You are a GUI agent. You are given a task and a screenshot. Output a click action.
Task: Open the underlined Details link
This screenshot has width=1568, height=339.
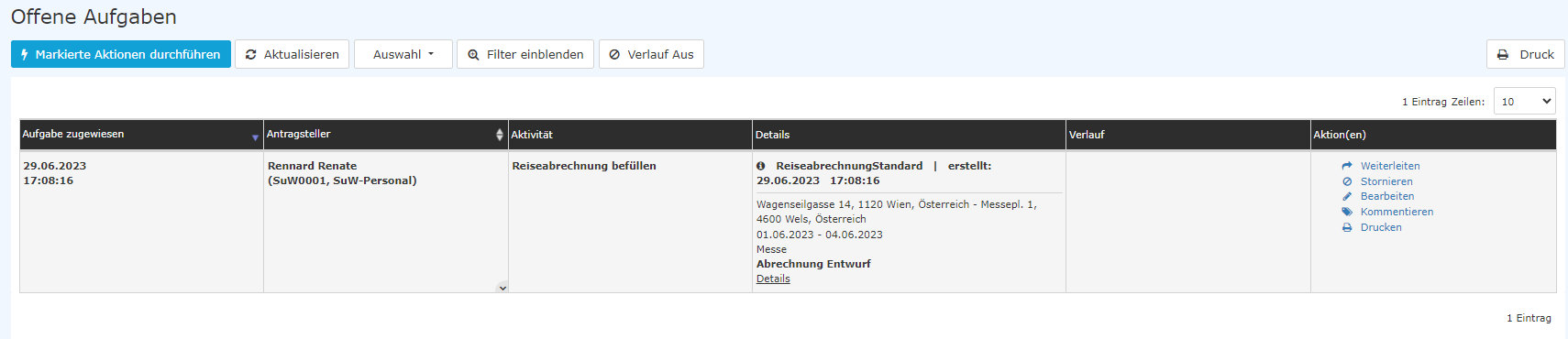click(x=773, y=279)
